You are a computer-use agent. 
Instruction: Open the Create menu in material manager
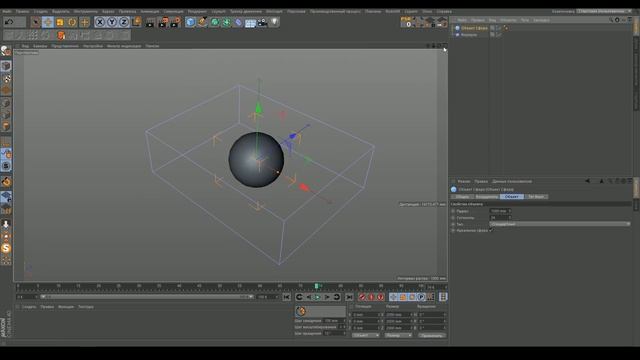coord(29,307)
